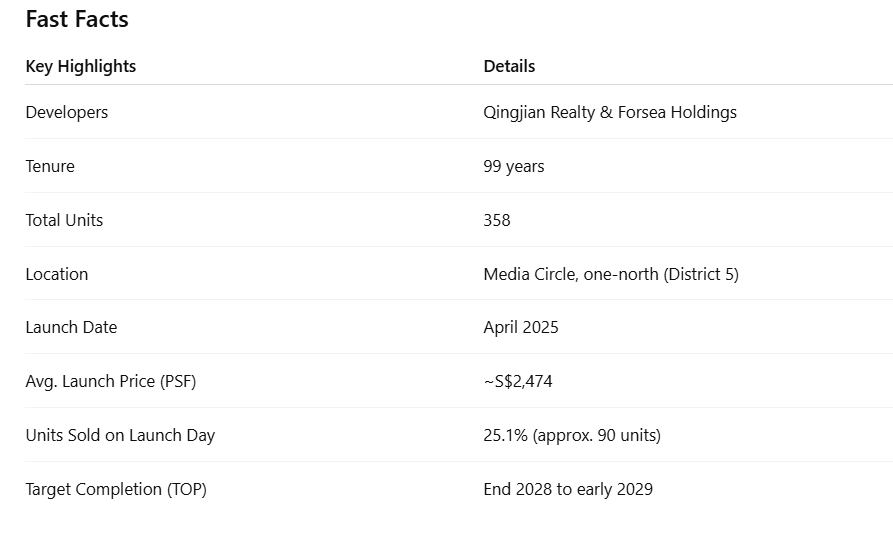Image resolution: width=893 pixels, height=539 pixels.
Task: Select the April 2025 value
Action: coord(521,327)
